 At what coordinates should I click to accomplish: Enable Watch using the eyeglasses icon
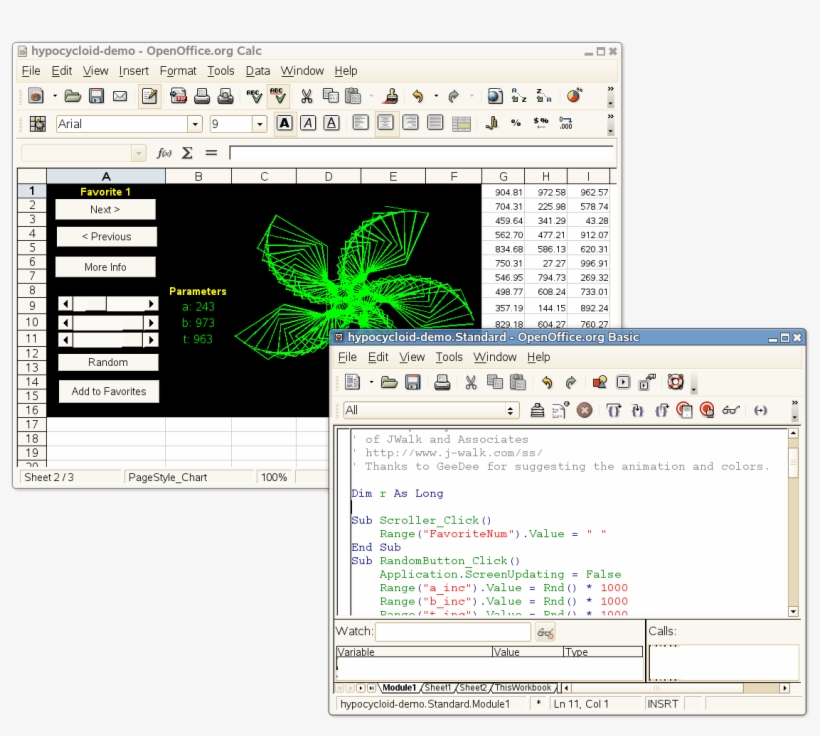(x=733, y=409)
